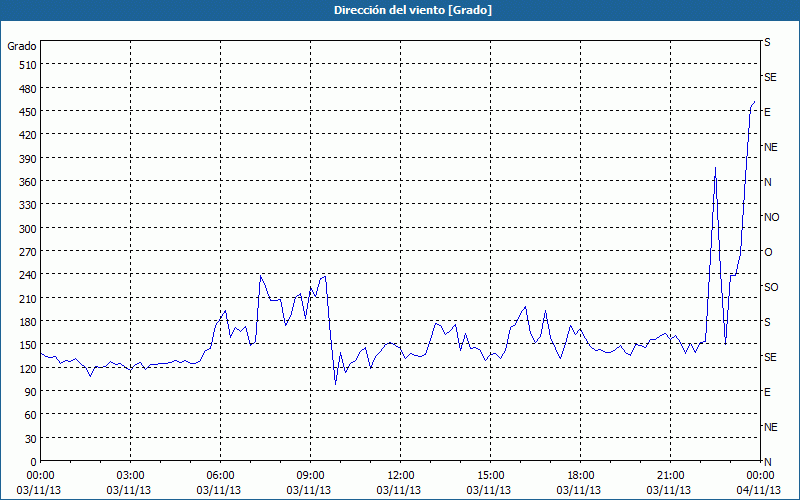
Task: Select the 09:00 time axis label
Action: (310, 476)
